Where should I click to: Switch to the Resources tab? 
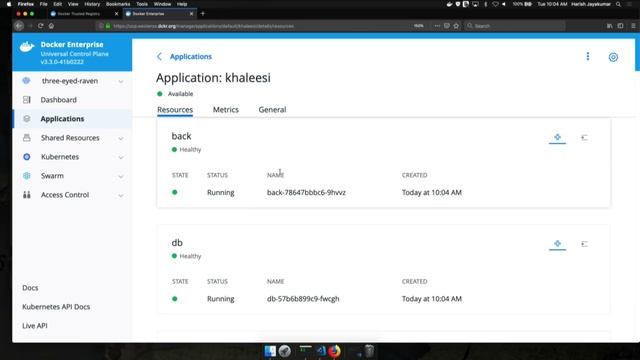tap(175, 109)
